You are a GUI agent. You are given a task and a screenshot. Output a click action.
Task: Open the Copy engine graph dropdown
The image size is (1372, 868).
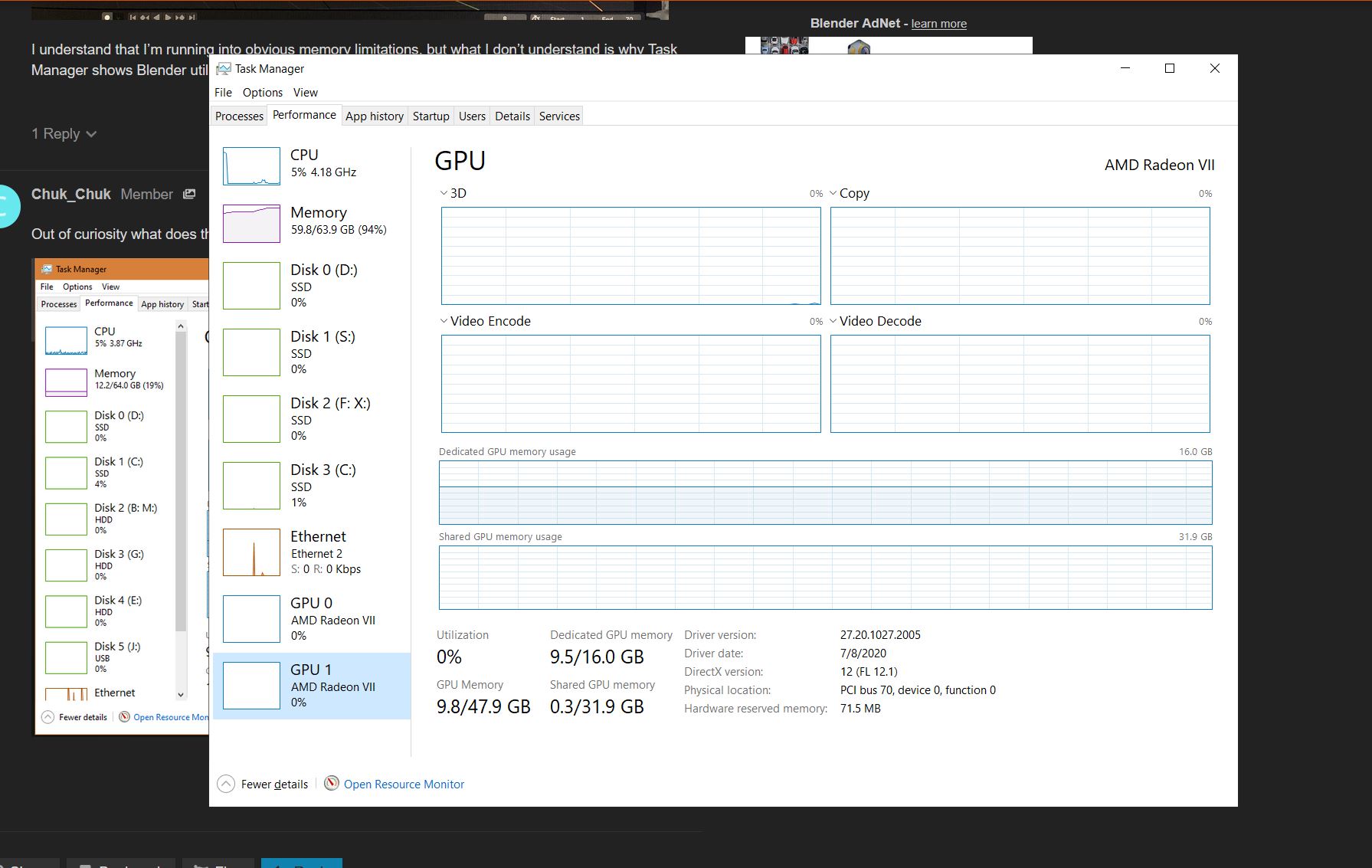(849, 193)
